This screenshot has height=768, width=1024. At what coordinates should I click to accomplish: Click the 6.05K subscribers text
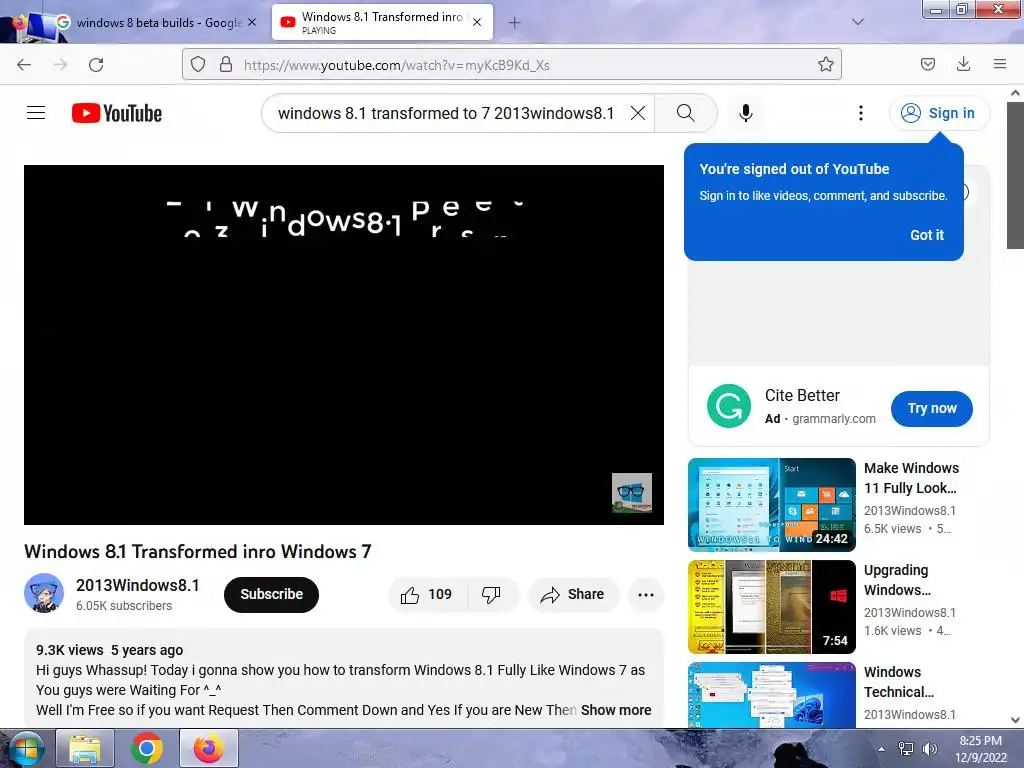[x=124, y=606]
